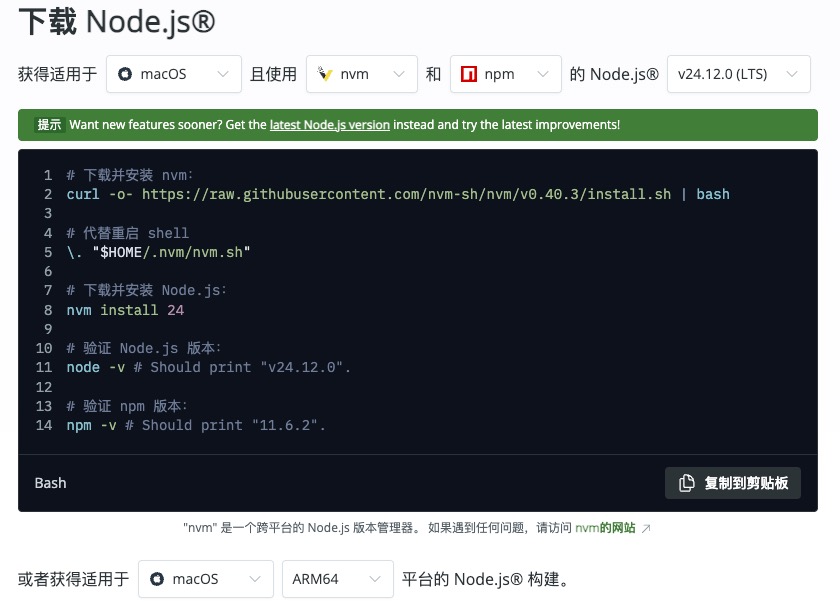This screenshot has width=840, height=612.
Task: Click the 提示 badge in green banner
Action: coord(49,125)
